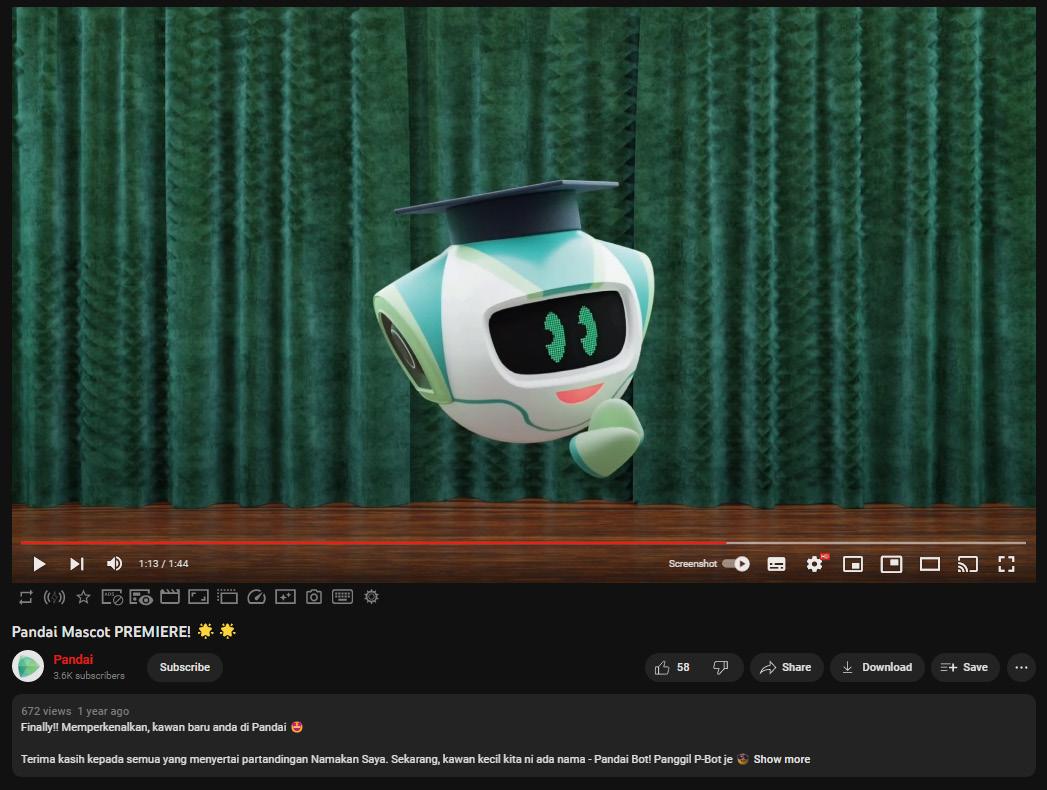Take a screenshot with camera icon
Screen dimensions: 1047x790
click(x=314, y=597)
